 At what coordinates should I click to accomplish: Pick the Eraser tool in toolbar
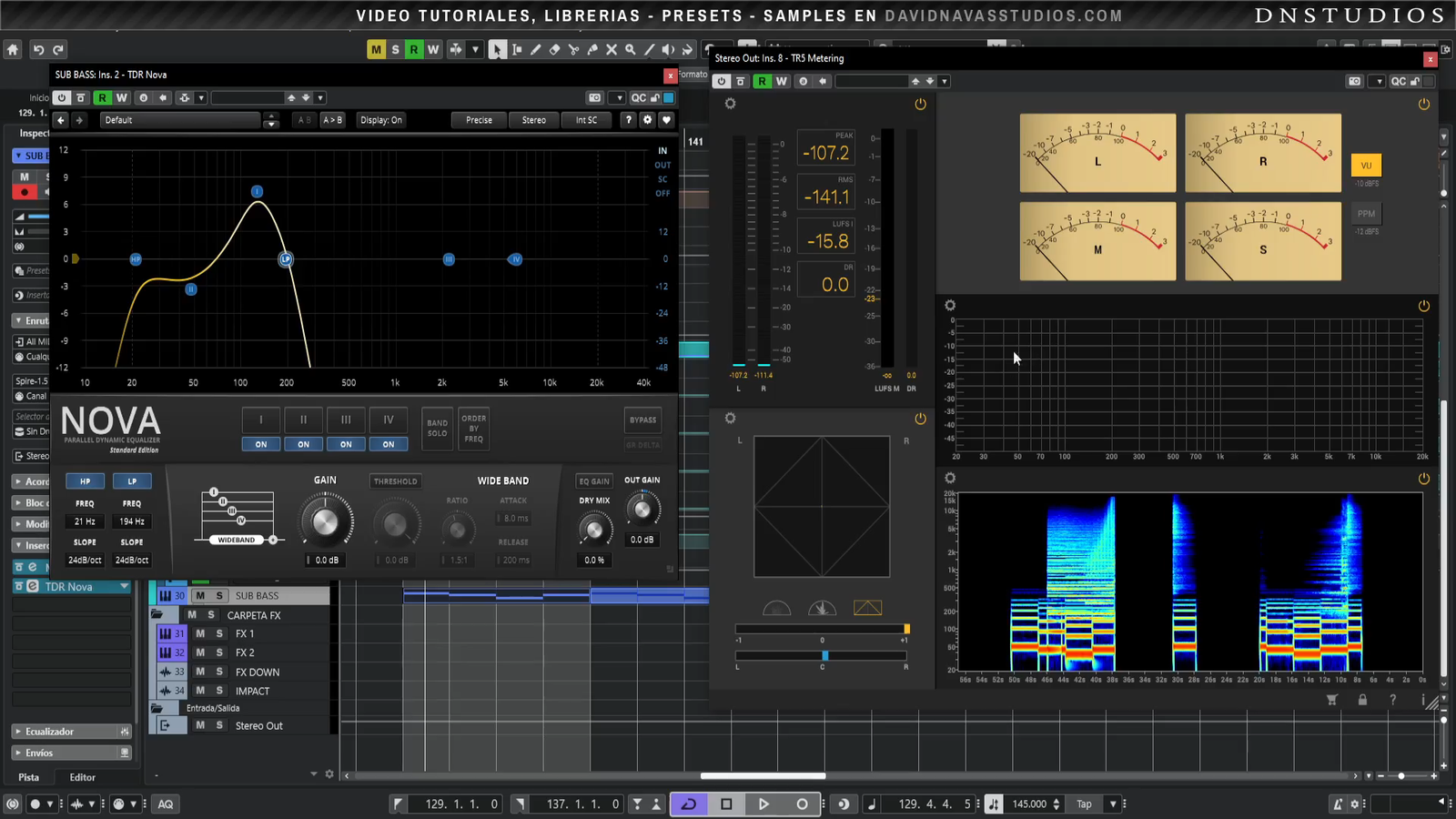tap(554, 50)
